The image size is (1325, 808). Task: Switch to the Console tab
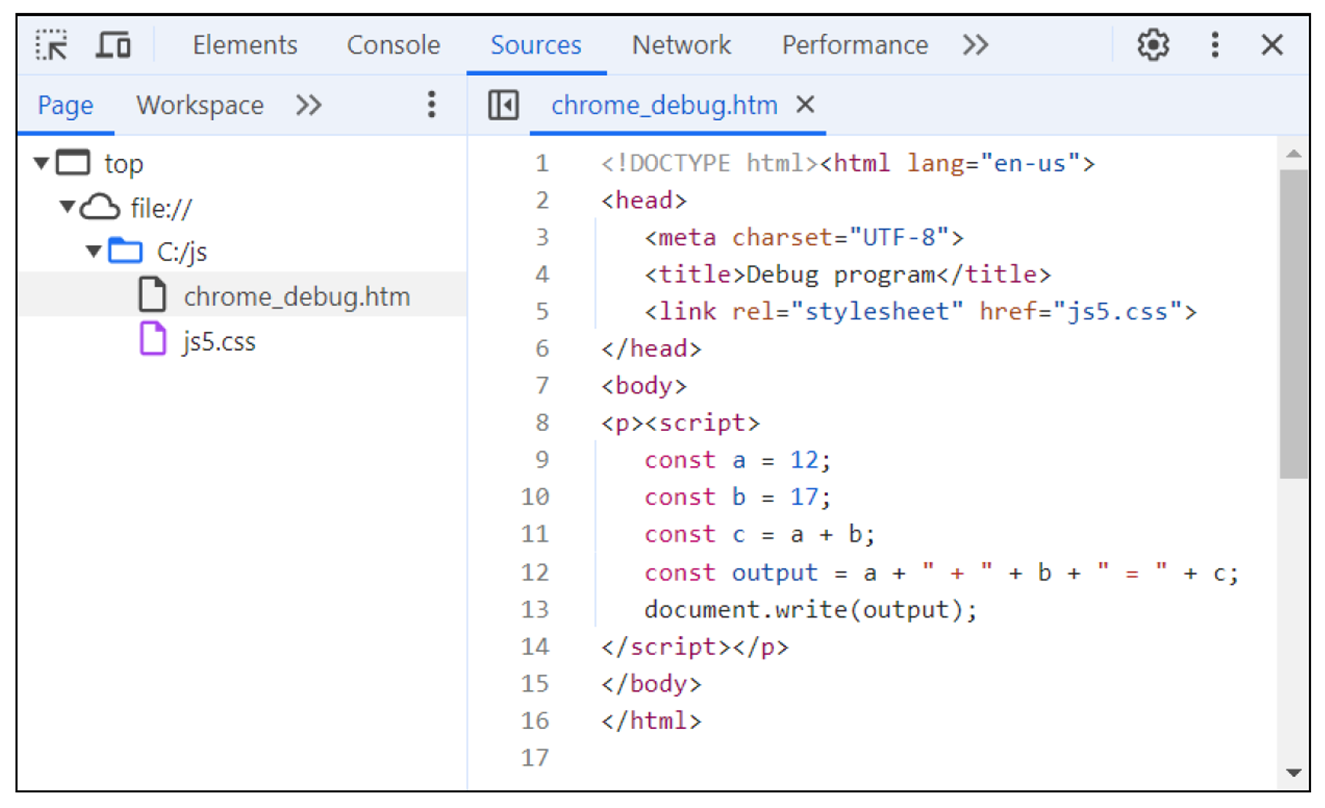[x=393, y=46]
